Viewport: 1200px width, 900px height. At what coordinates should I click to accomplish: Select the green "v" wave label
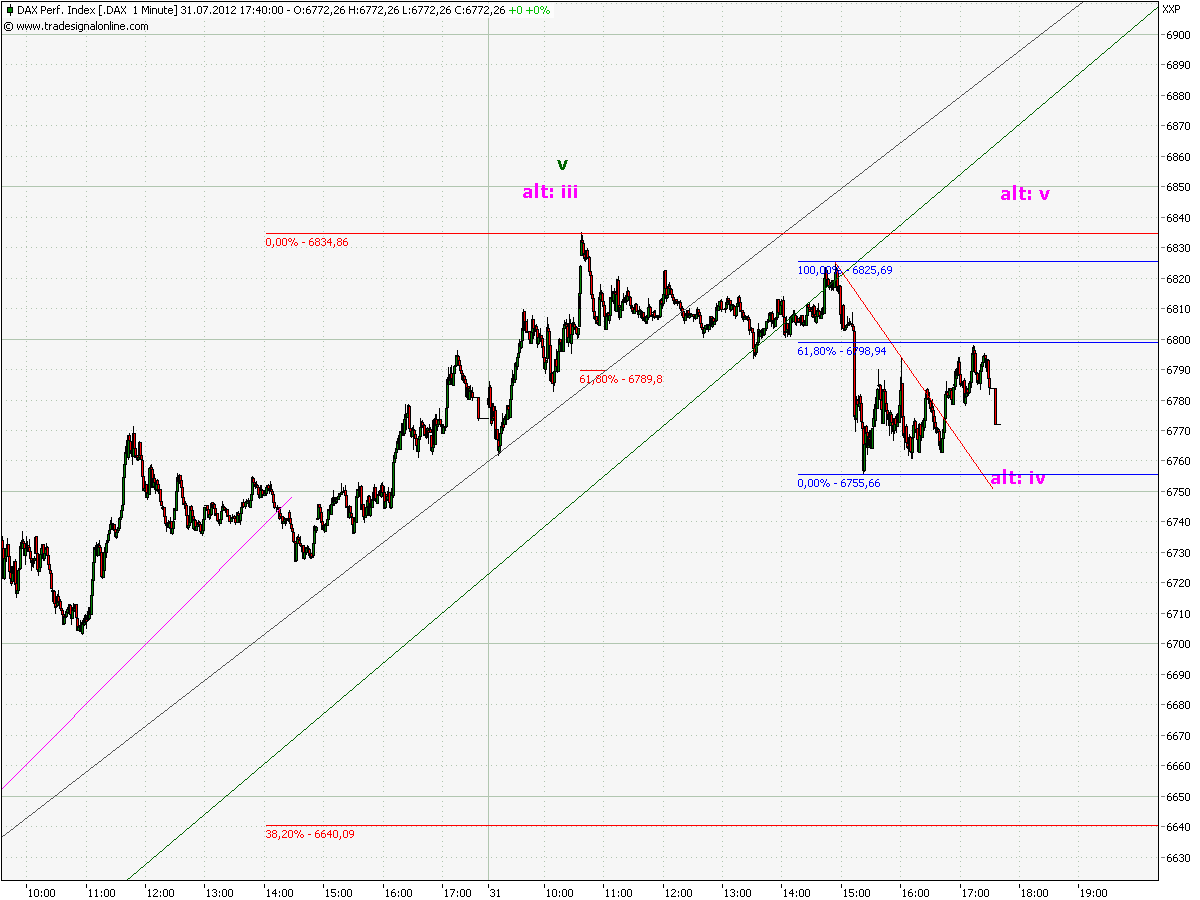pos(561,164)
